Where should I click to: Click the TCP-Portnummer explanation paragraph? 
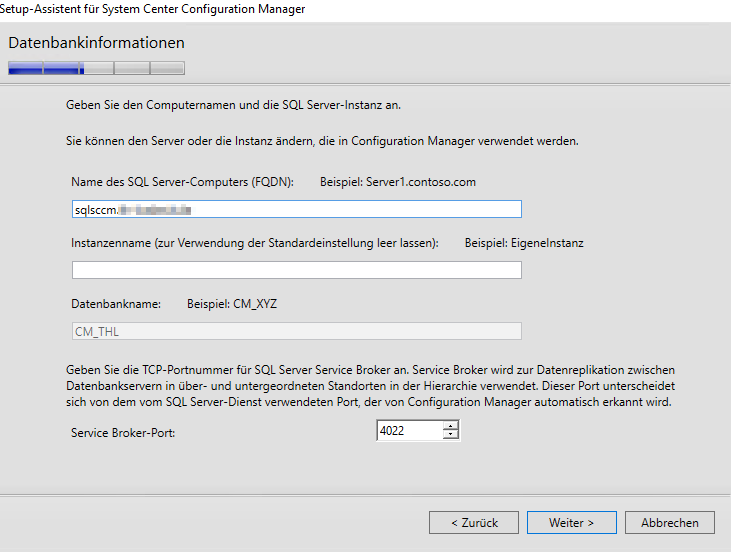371,386
